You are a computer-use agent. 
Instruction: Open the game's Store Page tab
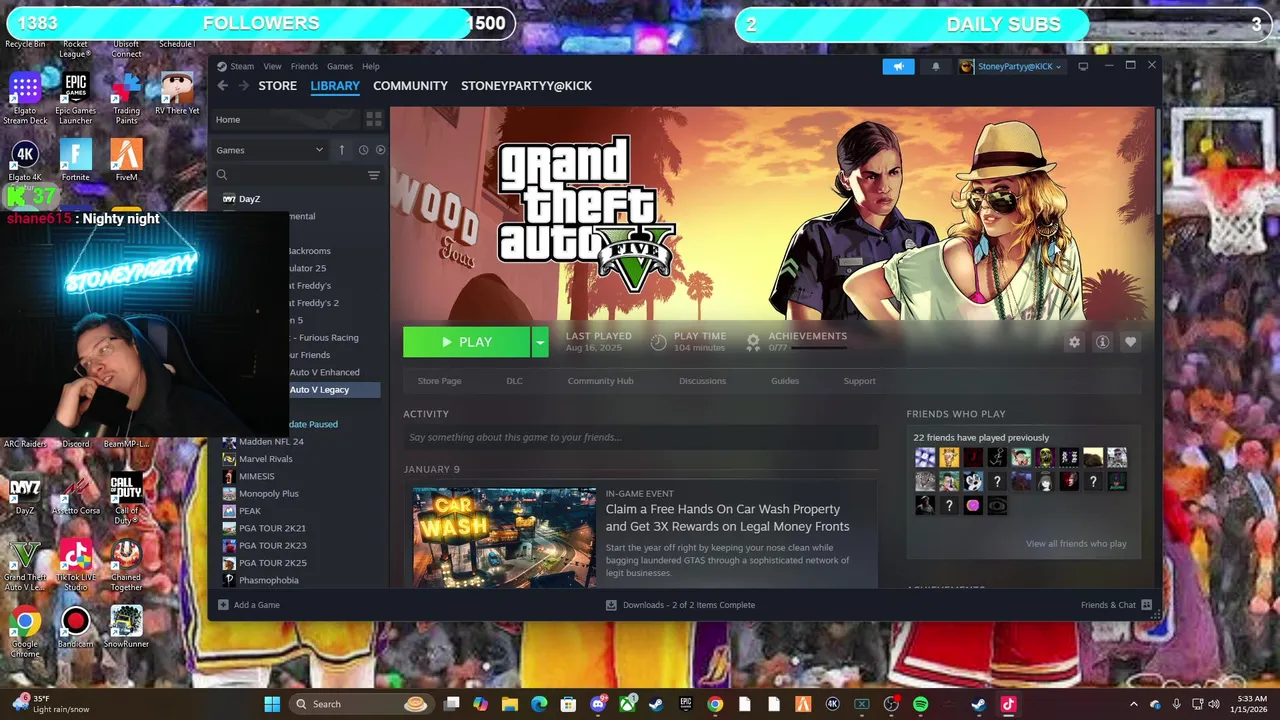tap(439, 381)
